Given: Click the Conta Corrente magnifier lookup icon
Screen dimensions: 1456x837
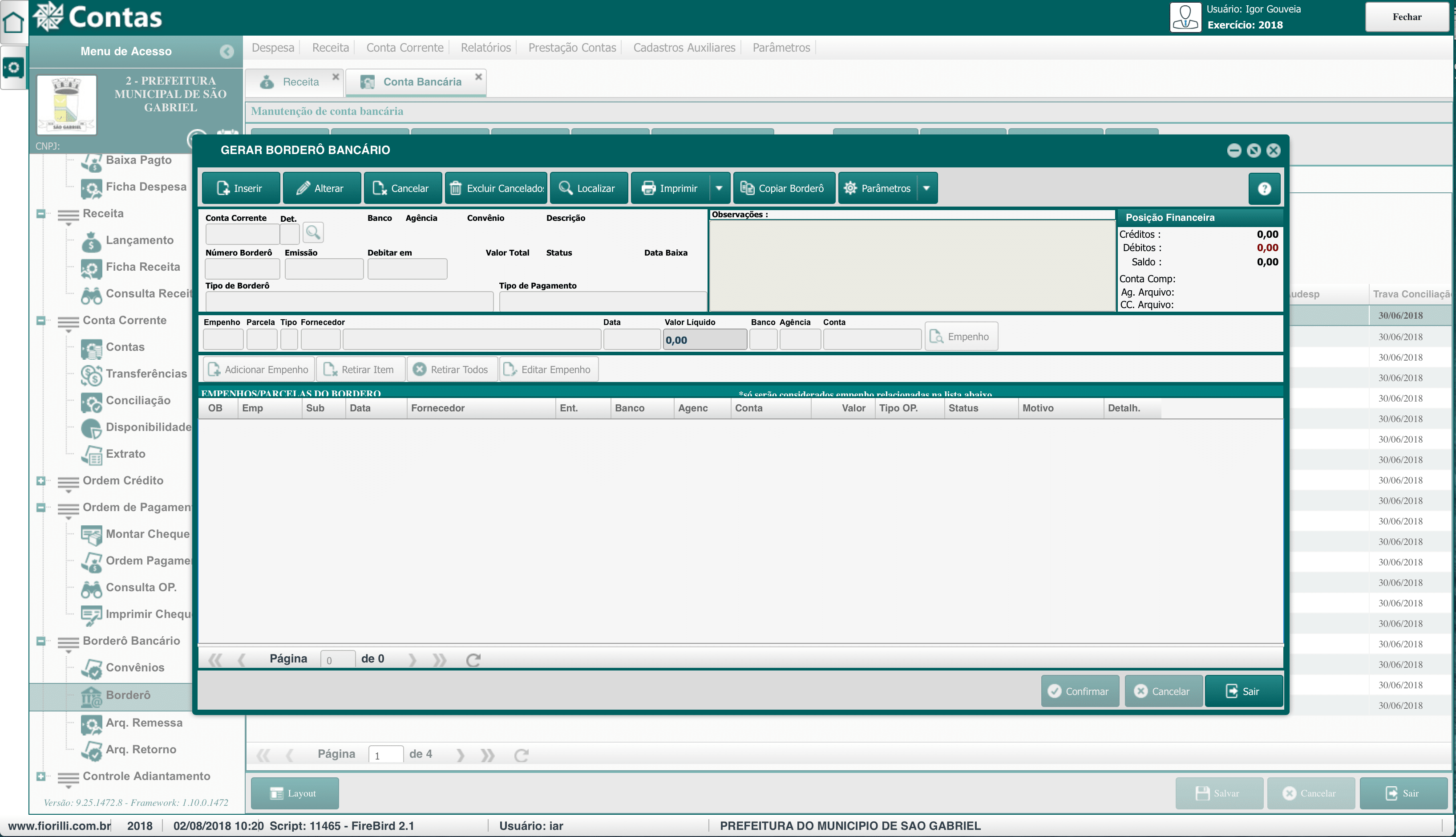Looking at the screenshot, I should coord(313,232).
